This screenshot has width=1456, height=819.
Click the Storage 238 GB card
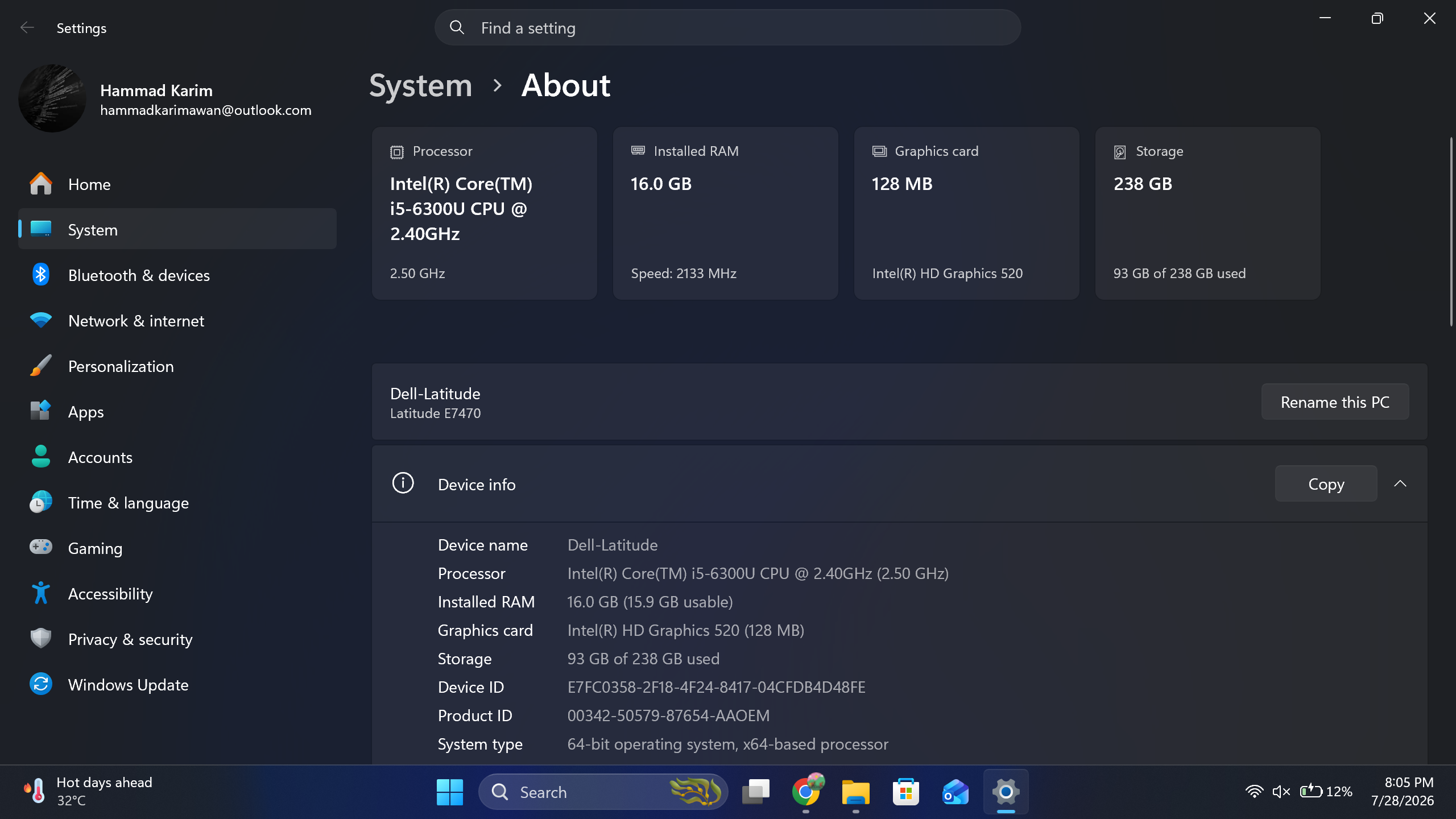(x=1207, y=213)
